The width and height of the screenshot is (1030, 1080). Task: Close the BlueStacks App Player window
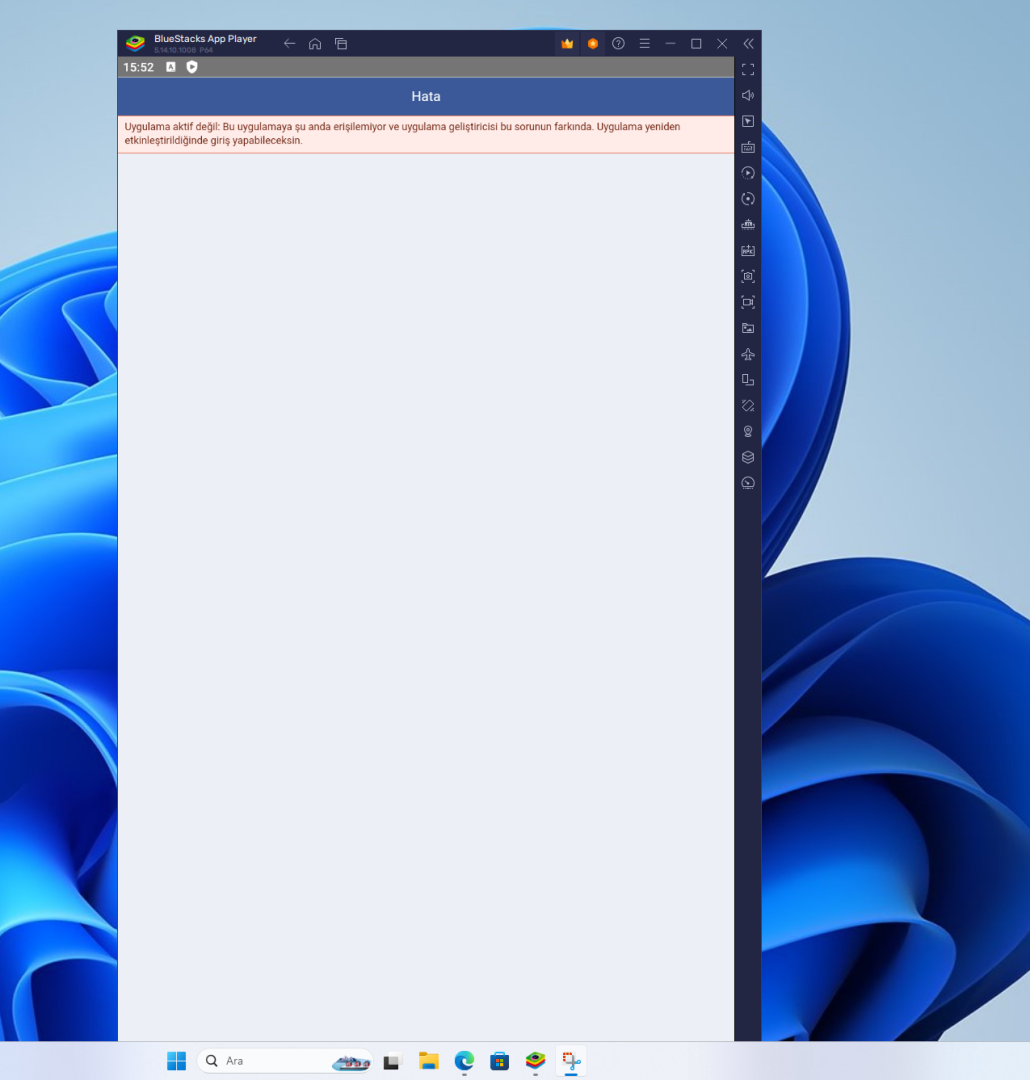point(722,43)
